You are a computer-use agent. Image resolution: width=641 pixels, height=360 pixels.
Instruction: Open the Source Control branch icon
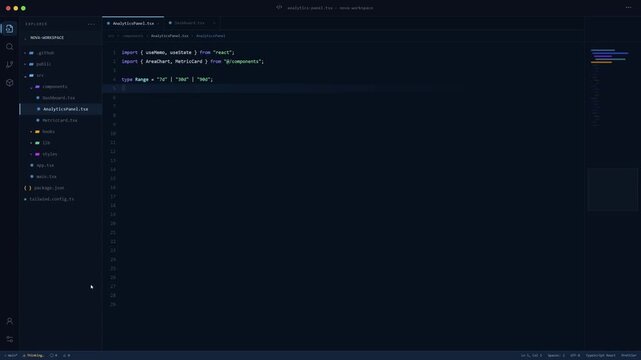[9, 65]
